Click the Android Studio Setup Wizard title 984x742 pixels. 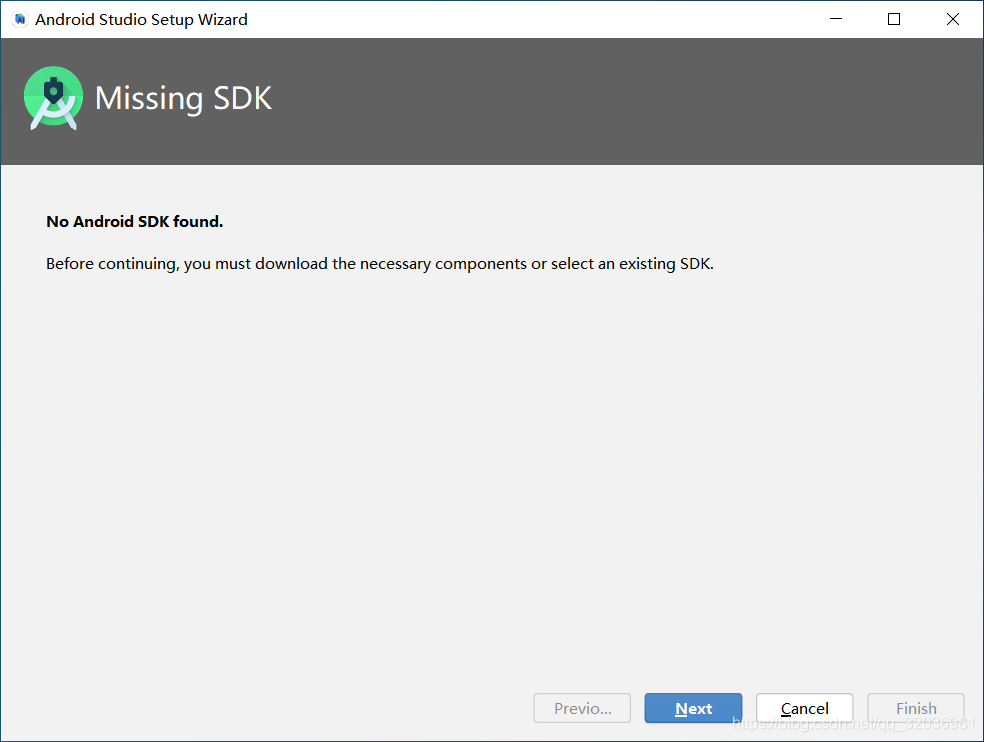tap(141, 19)
